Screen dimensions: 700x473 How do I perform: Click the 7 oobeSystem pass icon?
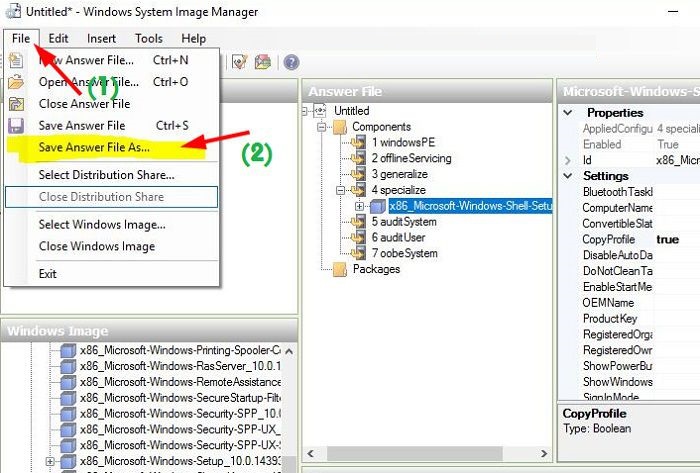pos(358,253)
